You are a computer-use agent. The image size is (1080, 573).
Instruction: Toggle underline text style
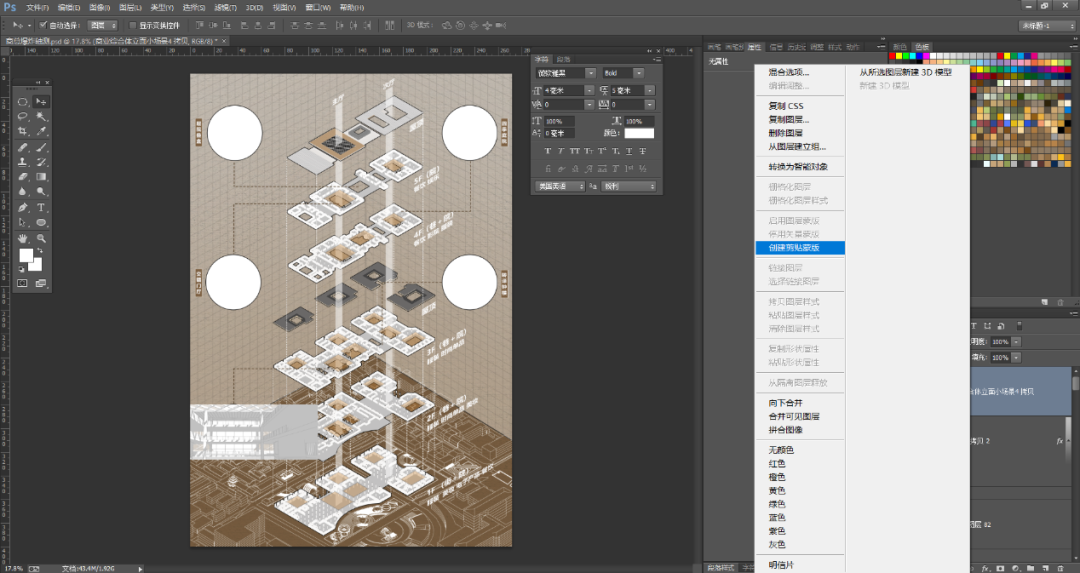click(629, 151)
